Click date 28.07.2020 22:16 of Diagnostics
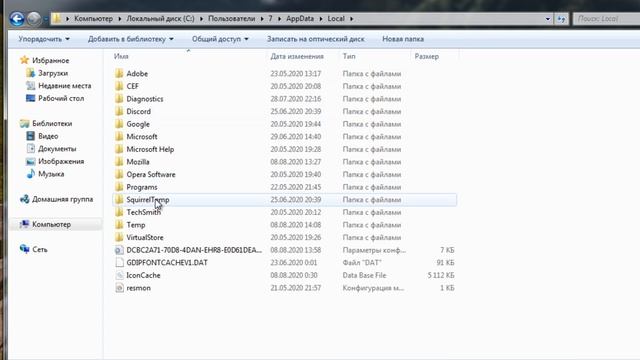 pos(296,99)
